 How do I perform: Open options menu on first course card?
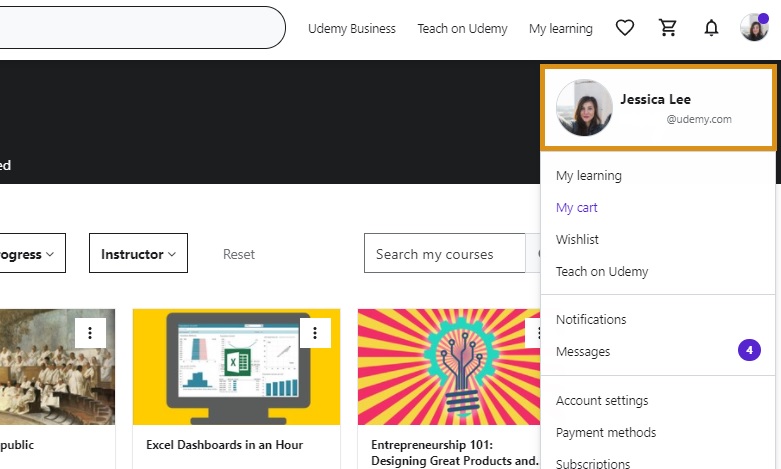pyautogui.click(x=90, y=333)
